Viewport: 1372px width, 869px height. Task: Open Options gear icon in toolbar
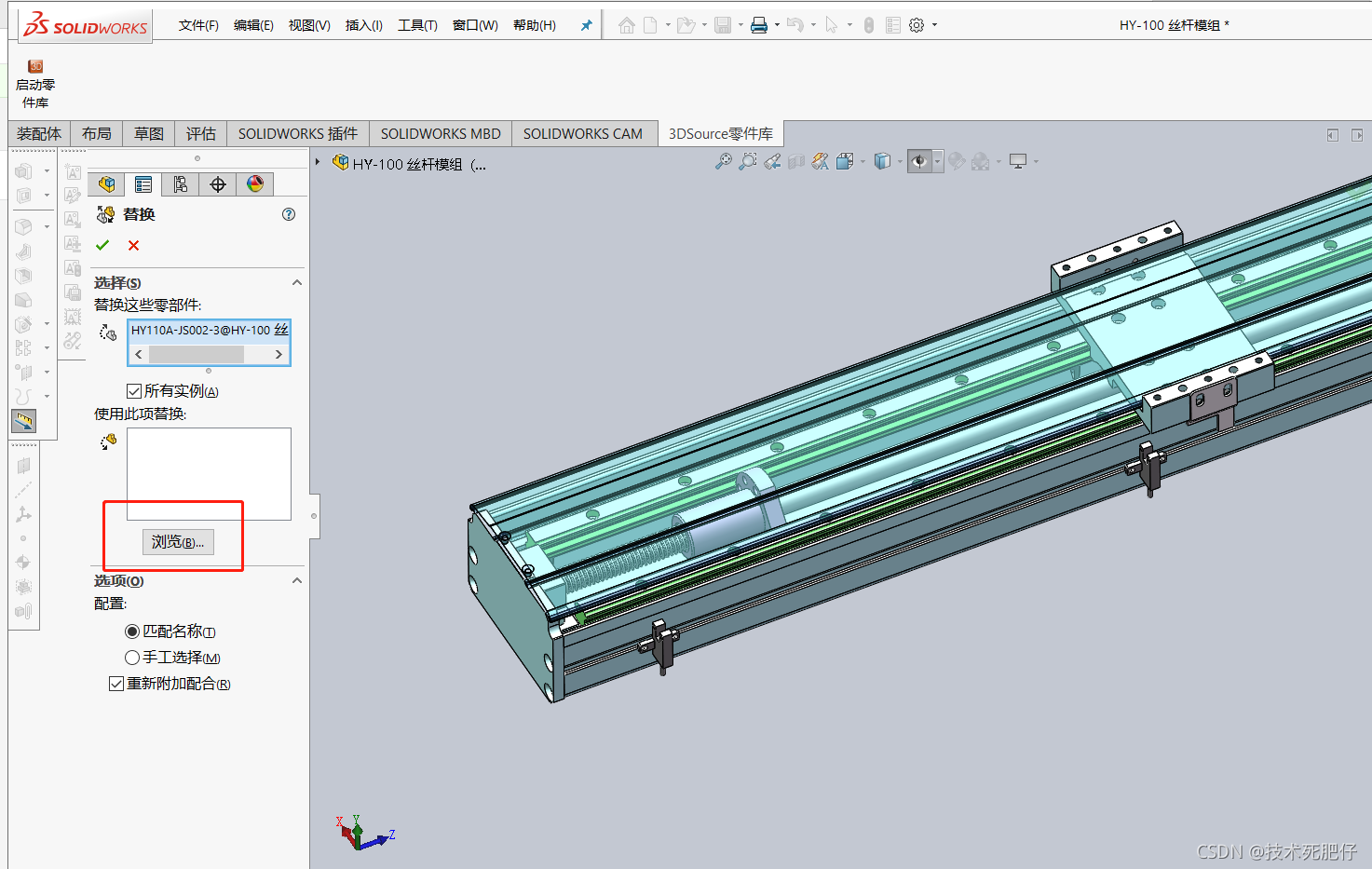click(x=917, y=25)
